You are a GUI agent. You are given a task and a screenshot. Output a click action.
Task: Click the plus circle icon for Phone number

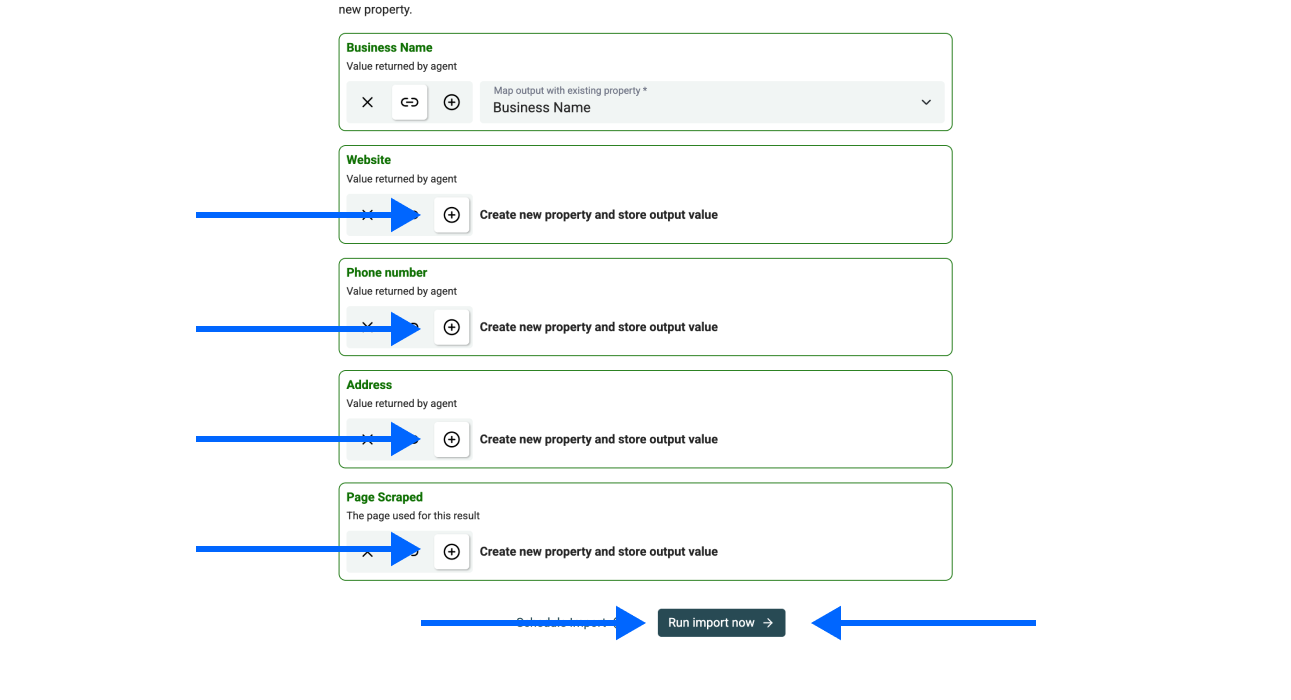pyautogui.click(x=452, y=327)
